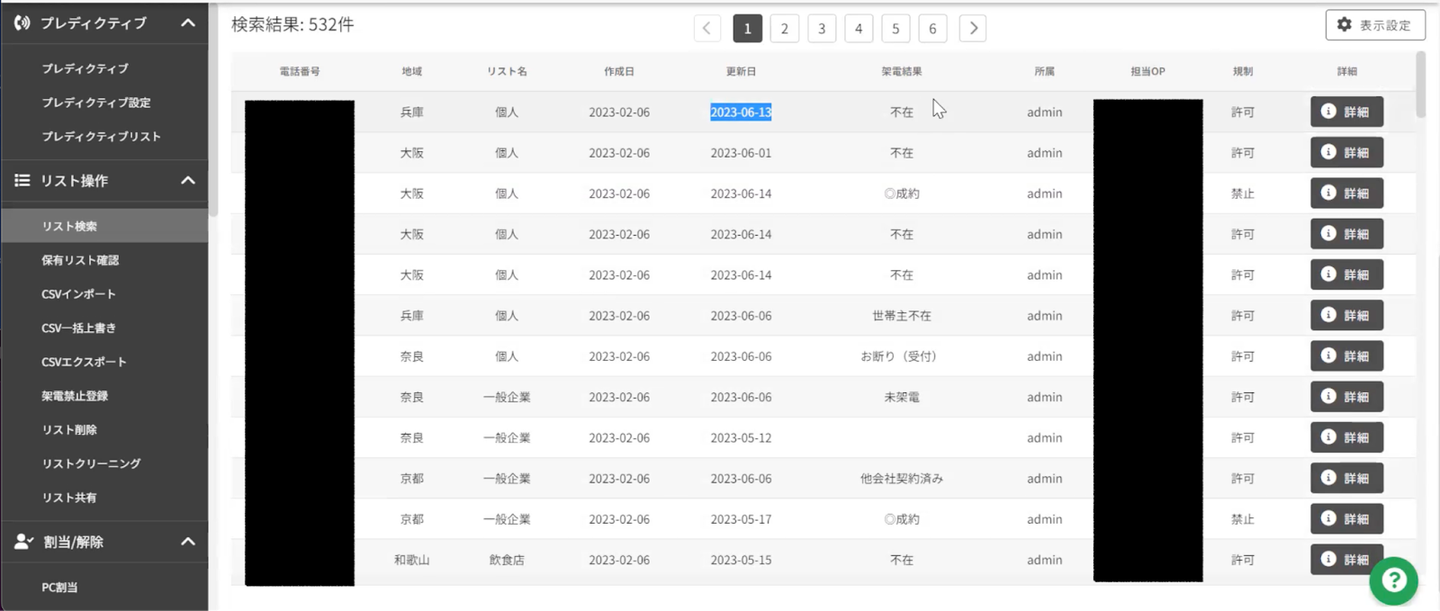Screen dimensions: 1440x611
Task: Go to the next results page arrow
Action: (x=972, y=29)
